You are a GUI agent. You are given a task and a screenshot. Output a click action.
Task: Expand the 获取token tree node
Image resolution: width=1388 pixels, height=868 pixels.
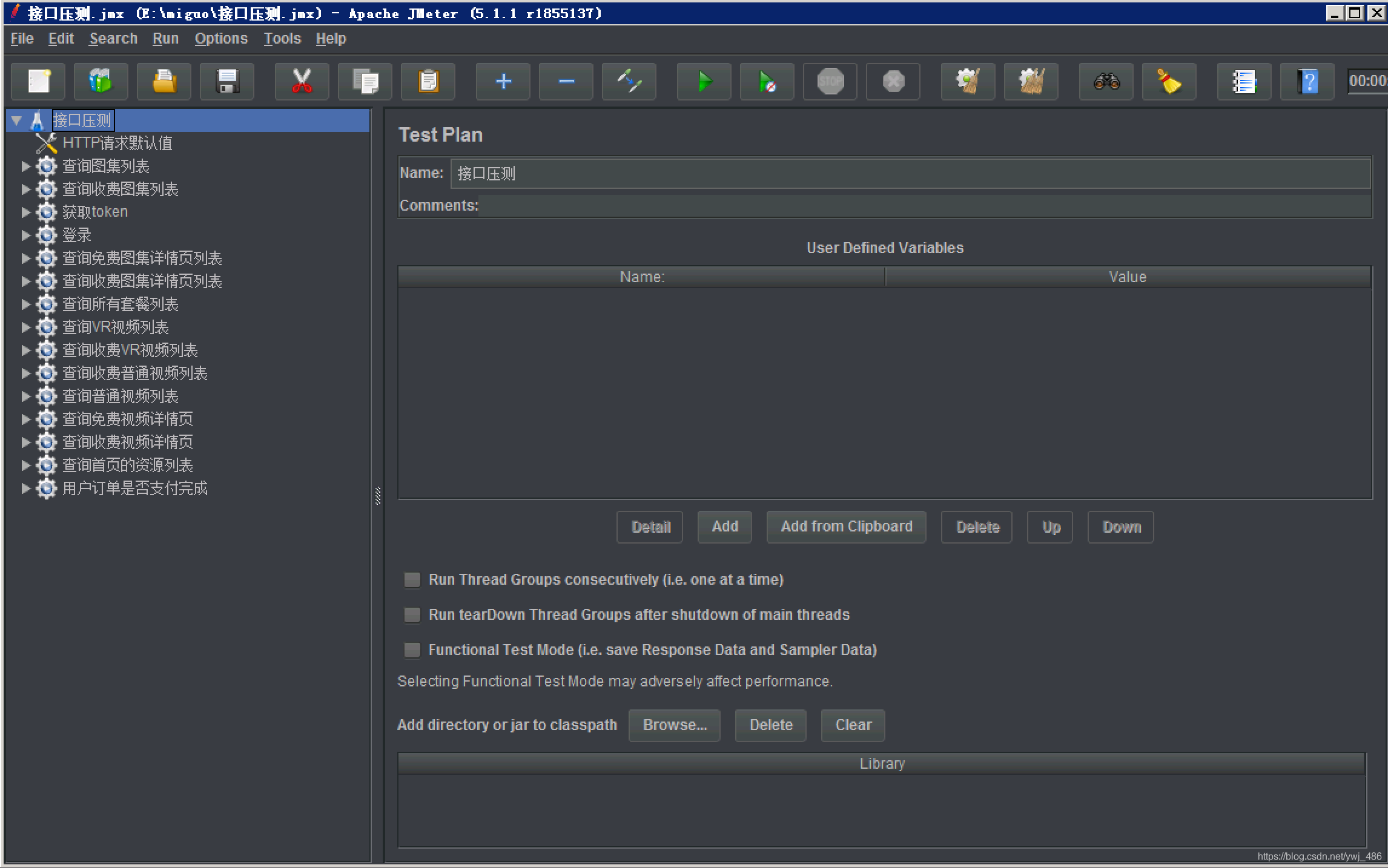coord(25,212)
